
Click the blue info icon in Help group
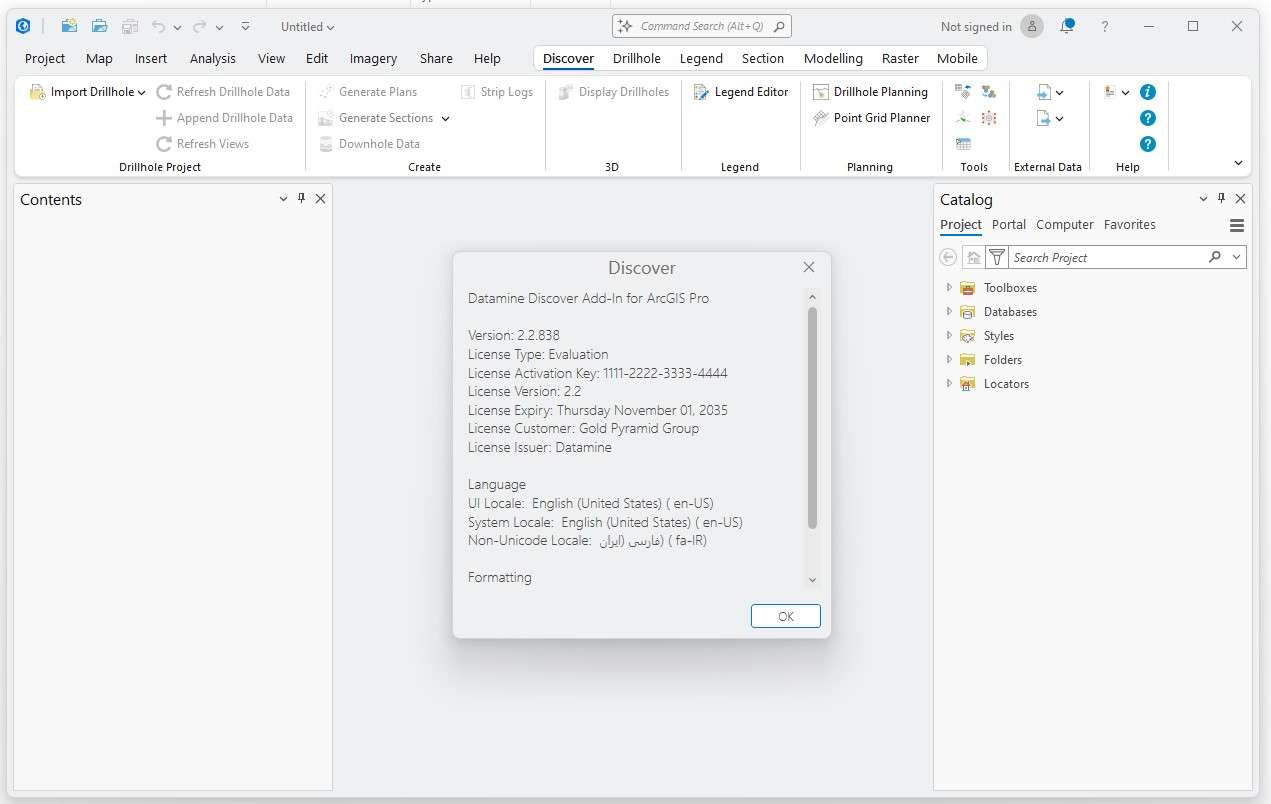point(1148,92)
